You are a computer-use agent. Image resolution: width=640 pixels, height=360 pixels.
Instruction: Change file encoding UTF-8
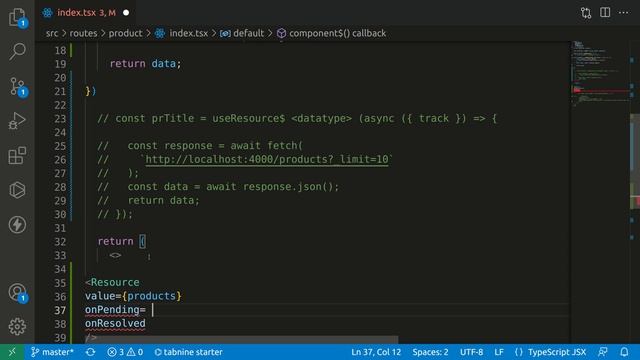[471, 352]
